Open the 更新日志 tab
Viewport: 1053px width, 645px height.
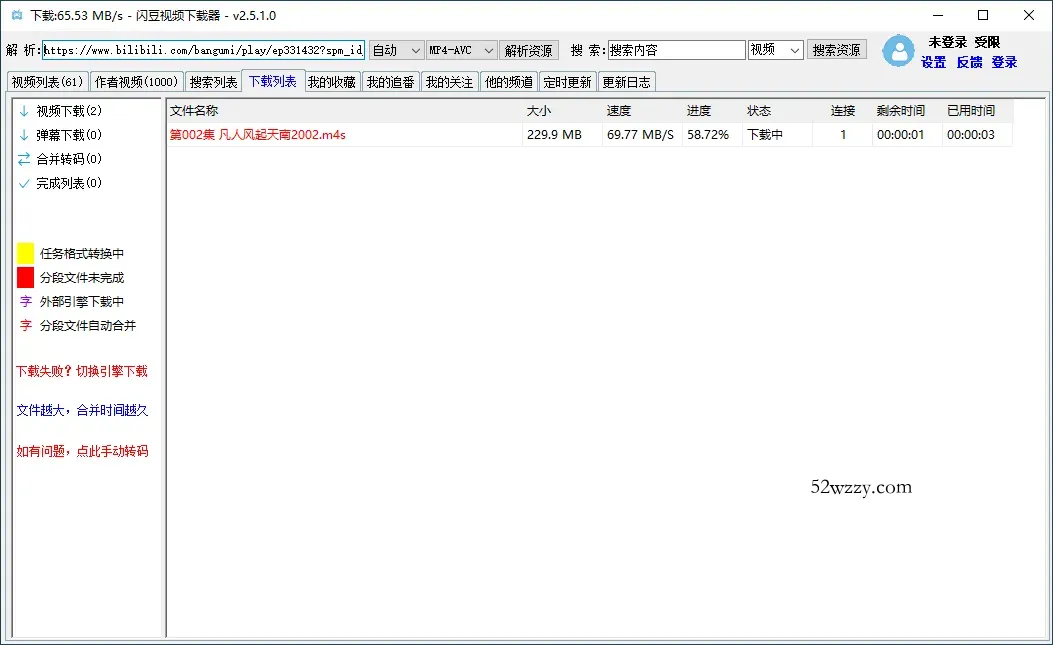[x=627, y=82]
